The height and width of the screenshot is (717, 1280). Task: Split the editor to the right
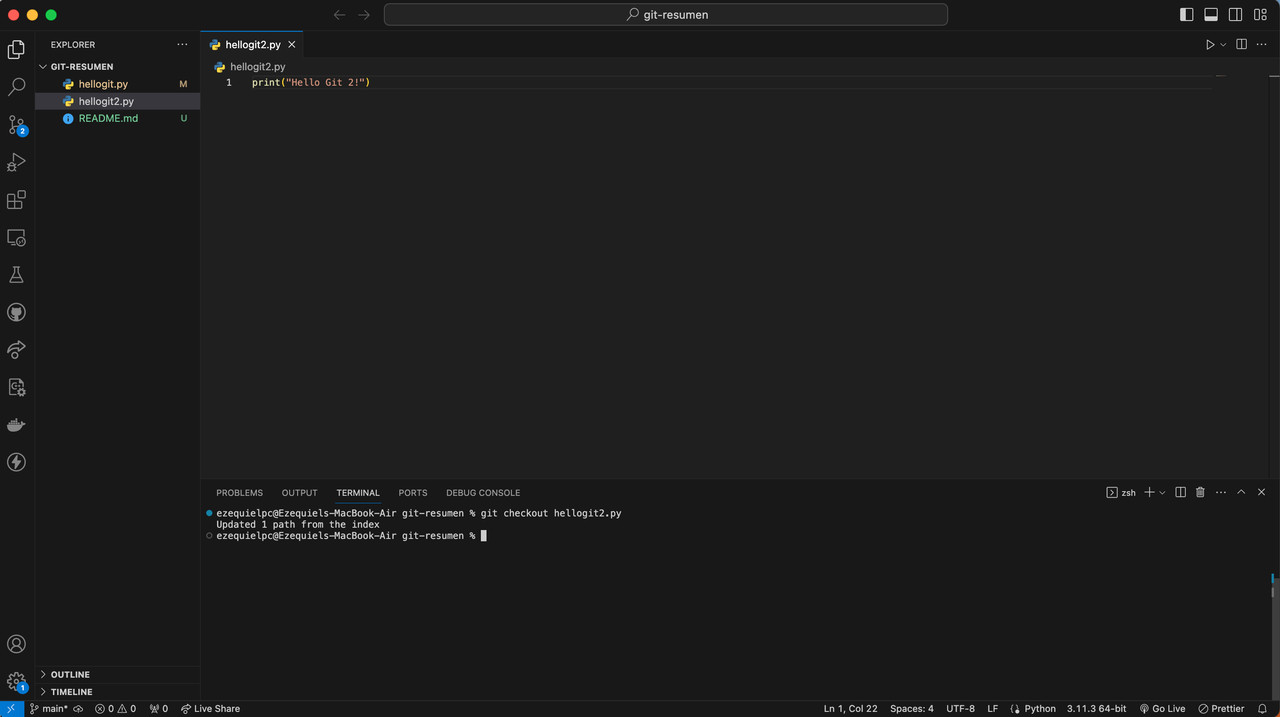(1241, 45)
